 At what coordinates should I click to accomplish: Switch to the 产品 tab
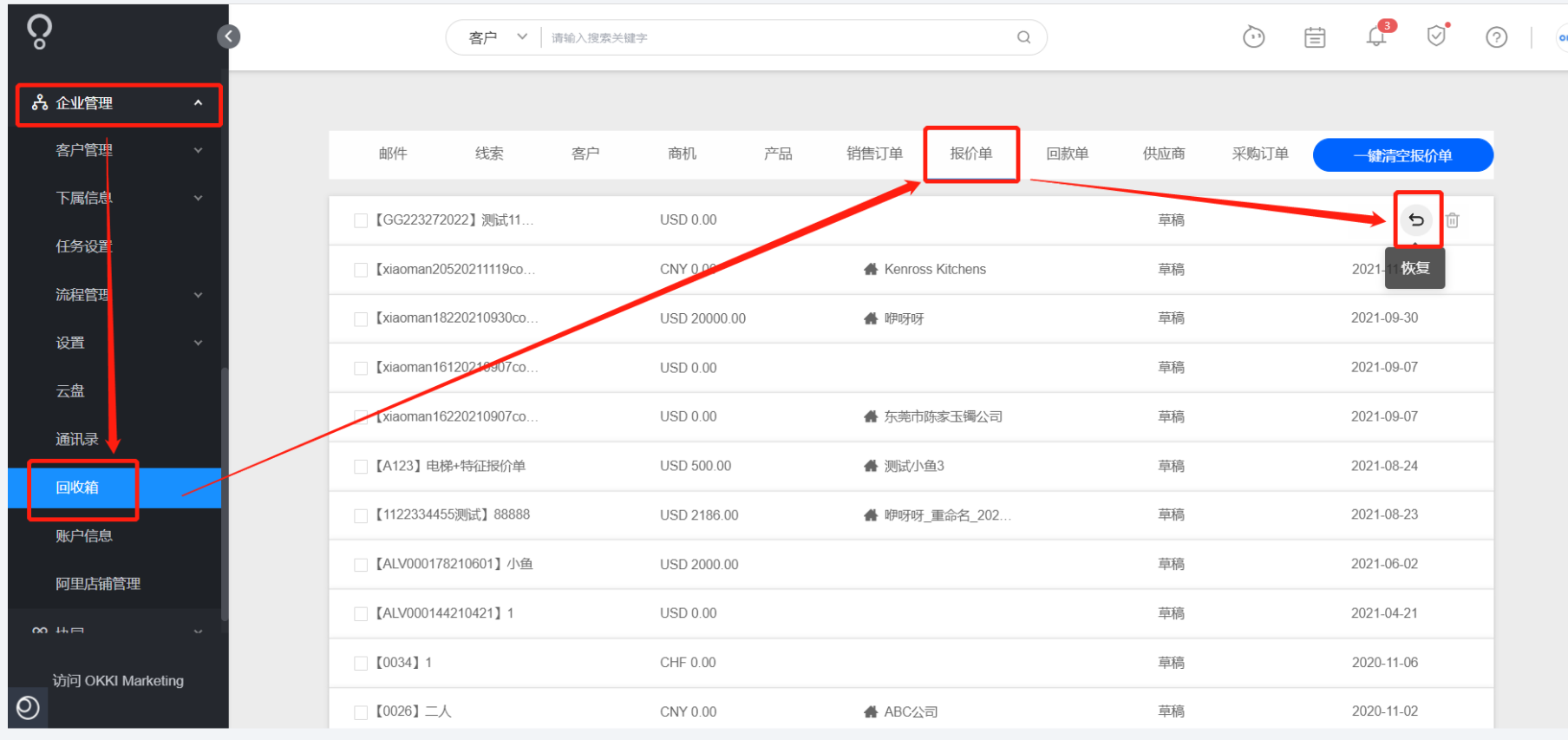778,154
